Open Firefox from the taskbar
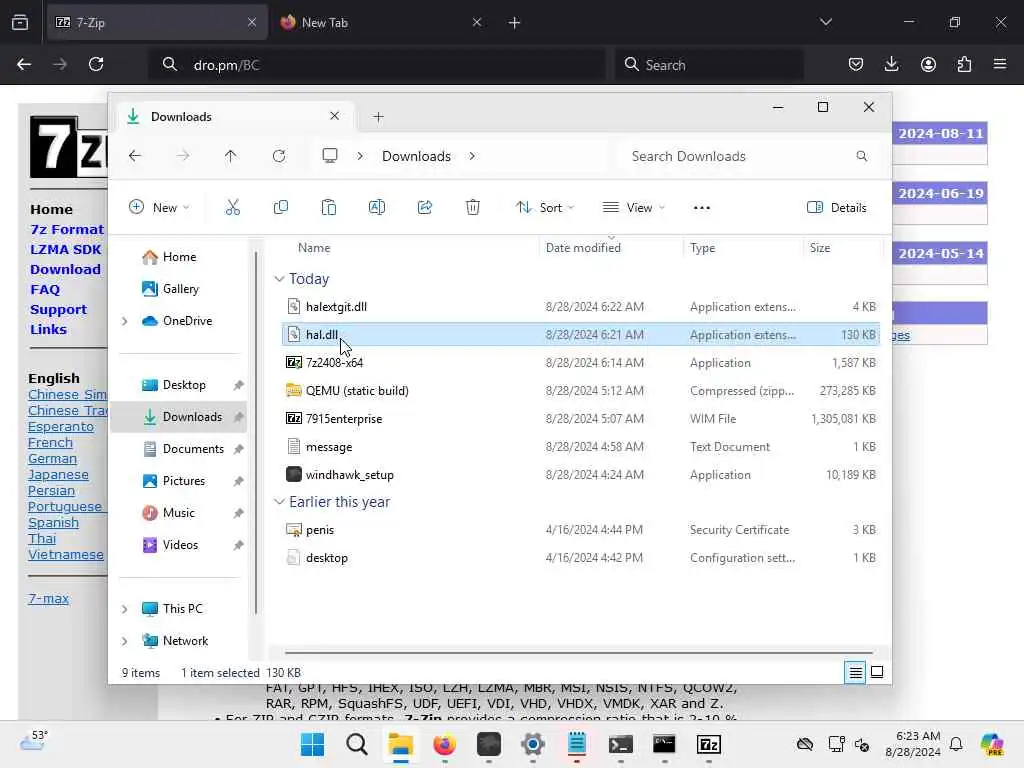Viewport: 1024px width, 768px height. [x=445, y=744]
